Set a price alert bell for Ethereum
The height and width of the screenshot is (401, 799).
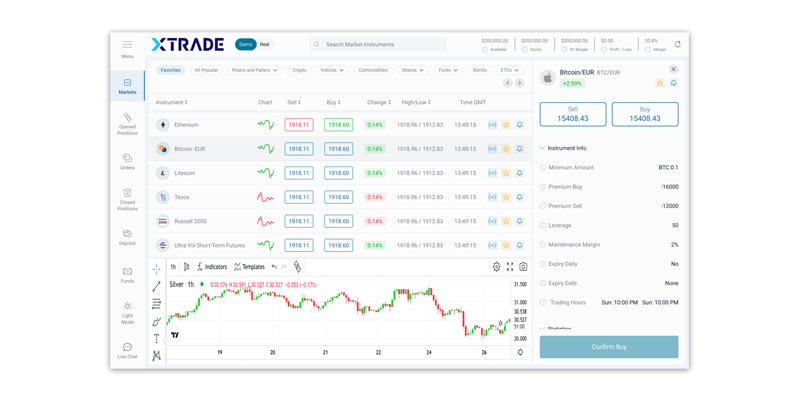point(520,125)
